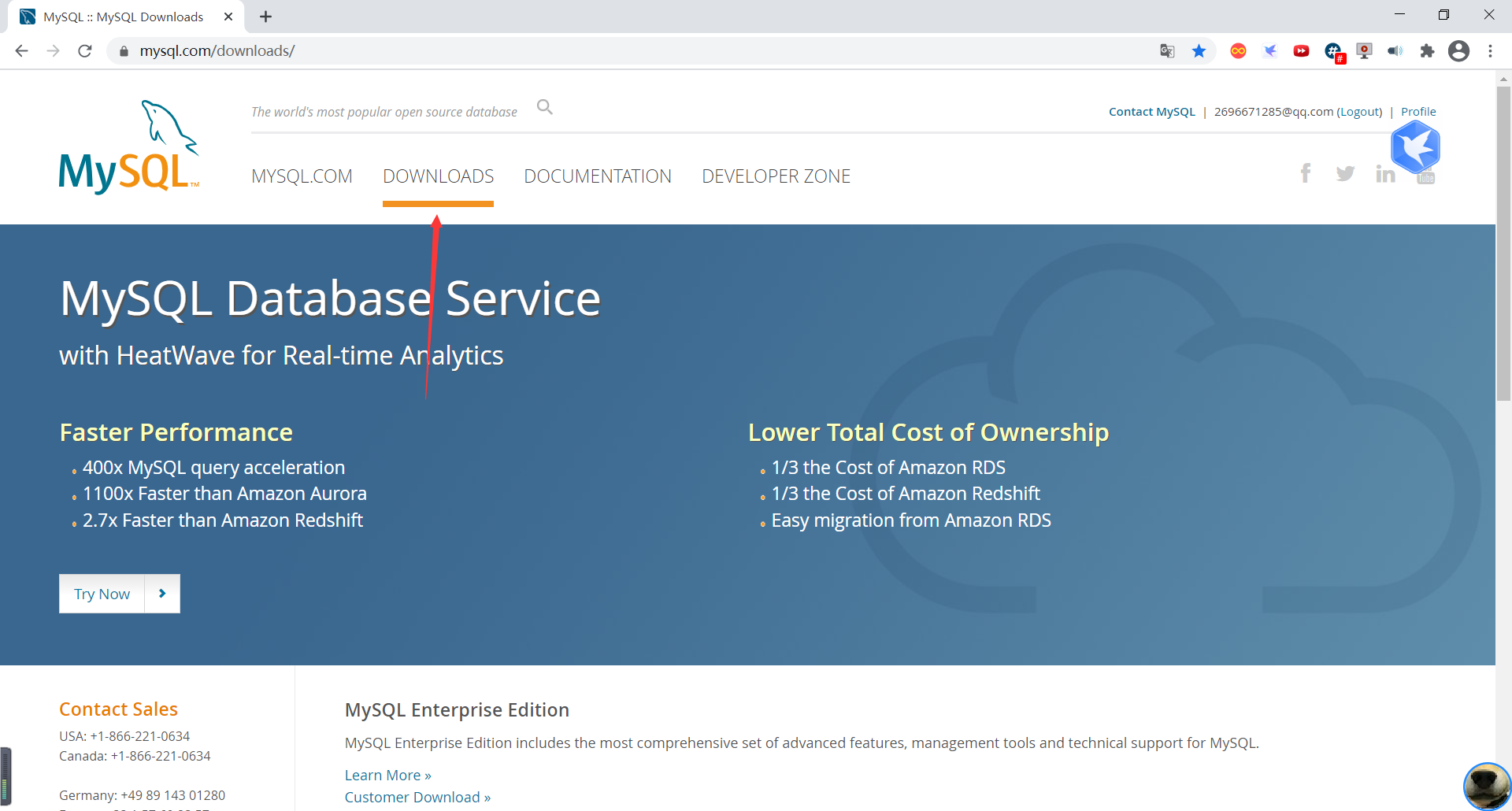Click the Learn More link
The width and height of the screenshot is (1512, 811).
click(x=387, y=776)
